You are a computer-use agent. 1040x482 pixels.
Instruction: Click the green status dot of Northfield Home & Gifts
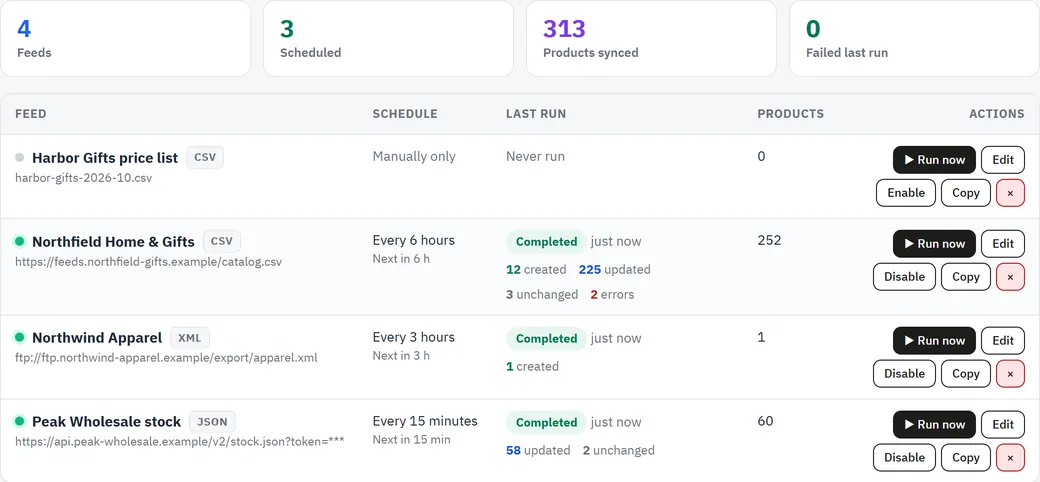point(19,241)
